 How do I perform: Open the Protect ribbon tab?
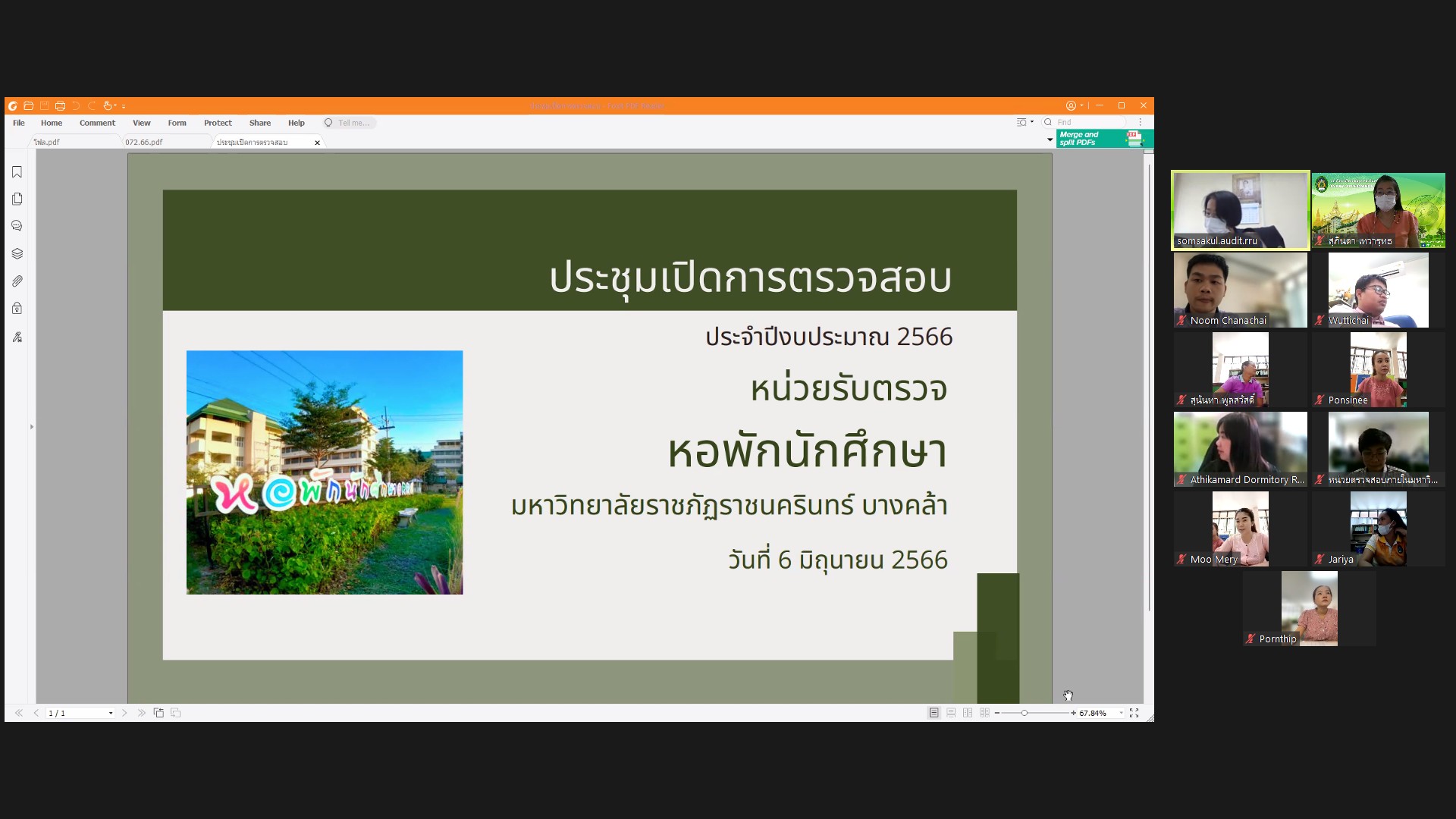coord(218,123)
